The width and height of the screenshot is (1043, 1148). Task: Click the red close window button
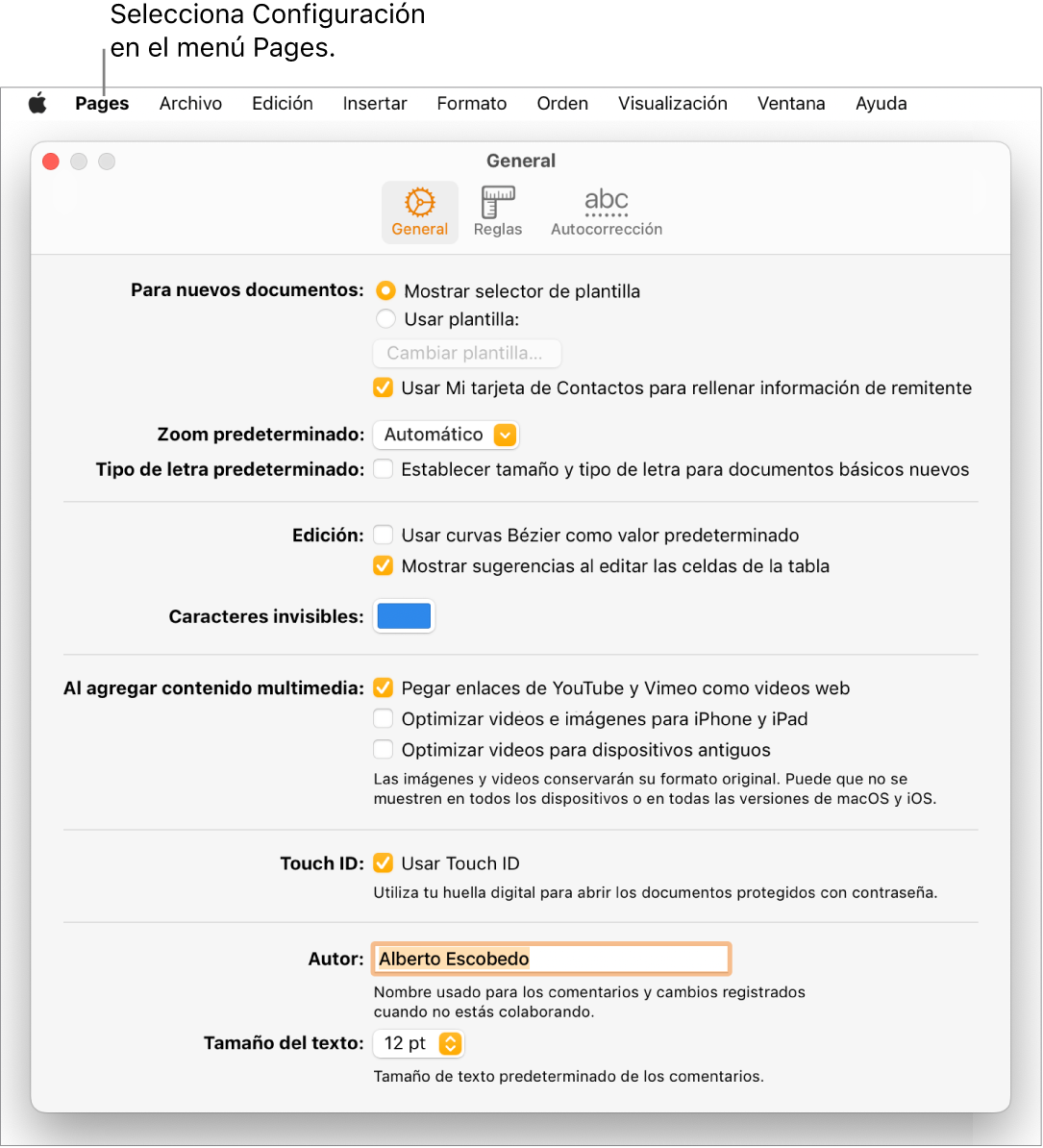click(x=51, y=162)
